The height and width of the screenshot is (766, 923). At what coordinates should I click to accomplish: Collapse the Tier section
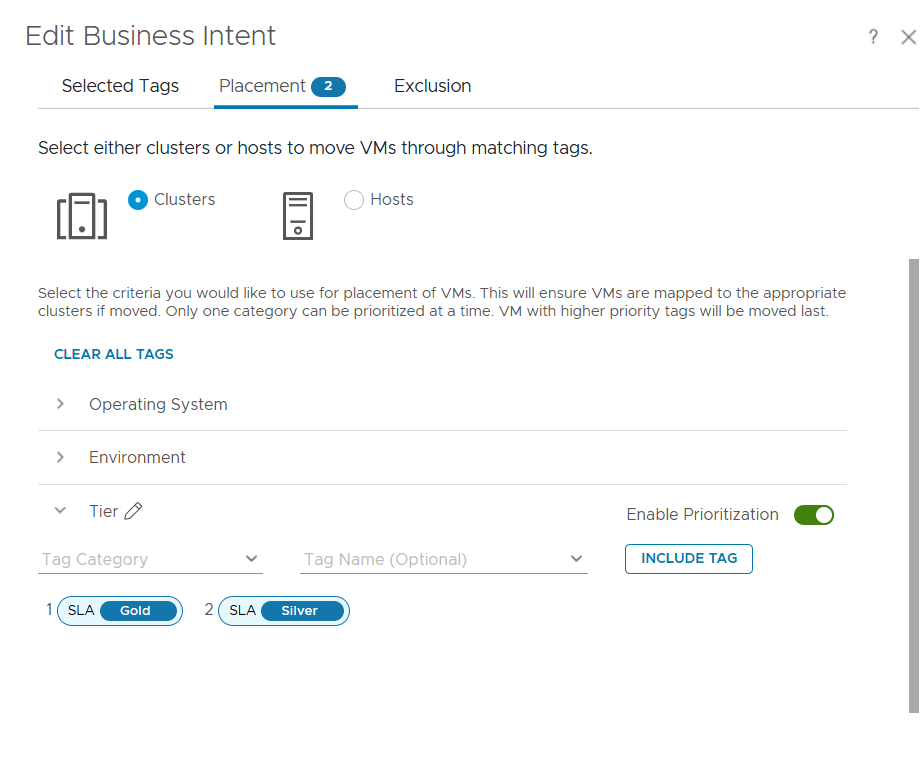[61, 511]
